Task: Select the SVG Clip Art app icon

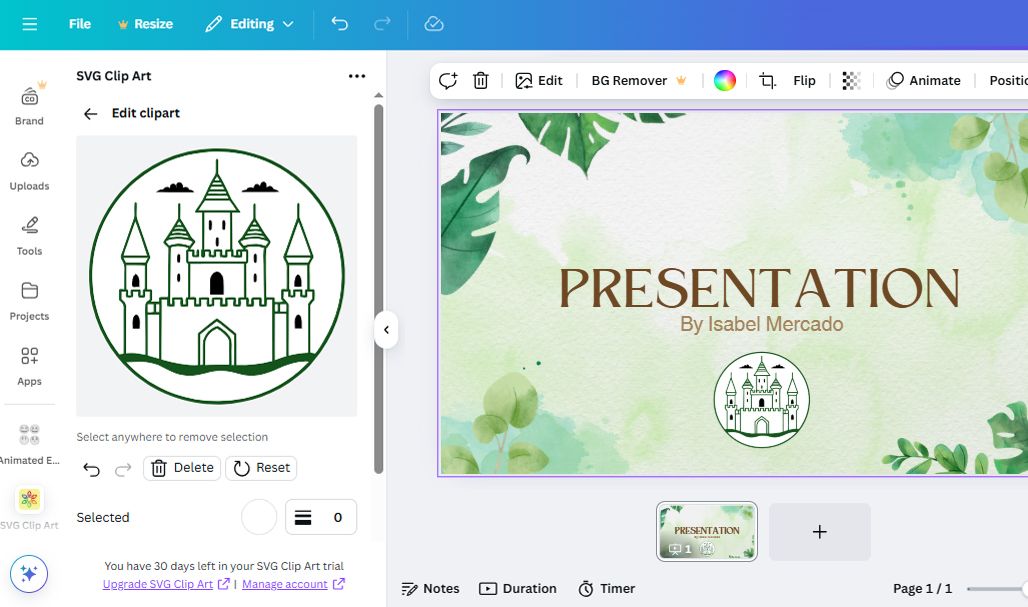Action: 30,500
